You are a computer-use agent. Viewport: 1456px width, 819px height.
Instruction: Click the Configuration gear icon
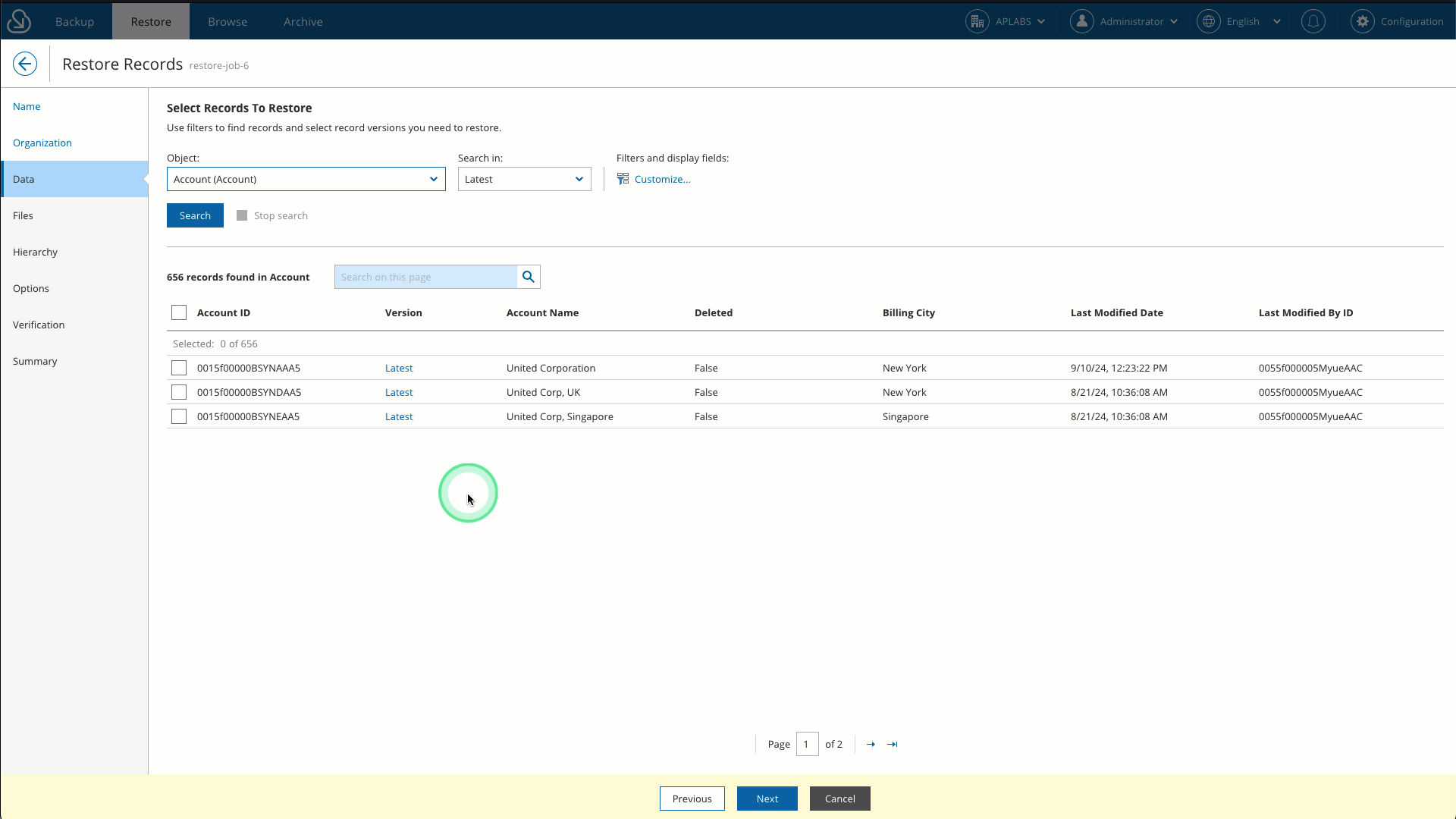(1363, 21)
